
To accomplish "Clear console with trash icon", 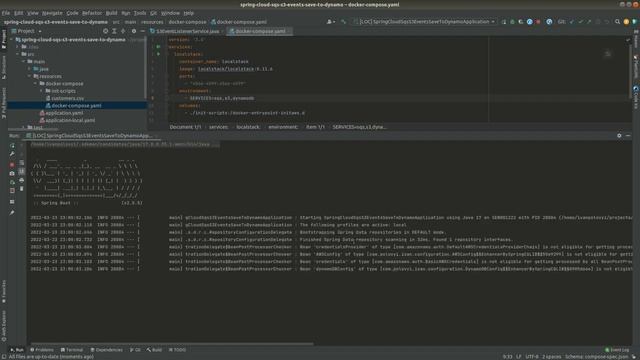I will pyautogui.click(x=22, y=189).
